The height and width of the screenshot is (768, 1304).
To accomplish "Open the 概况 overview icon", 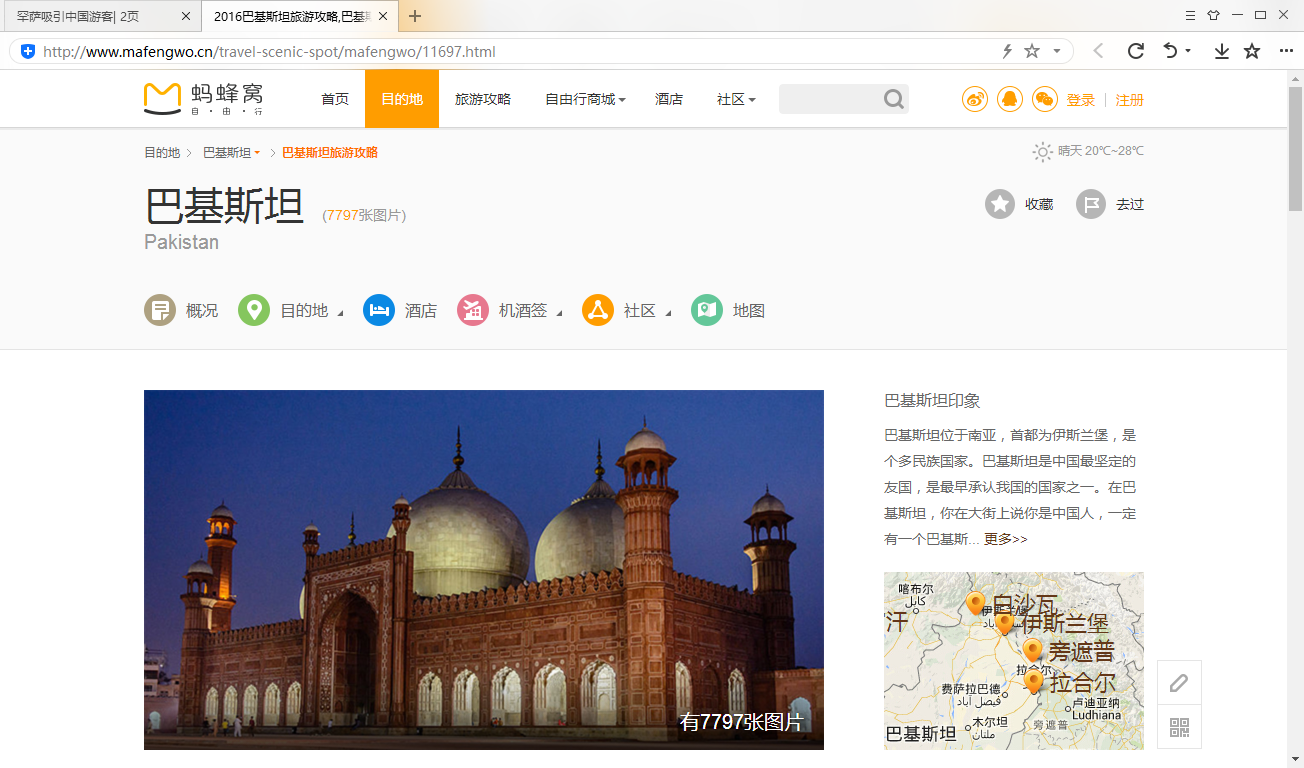I will tap(160, 311).
